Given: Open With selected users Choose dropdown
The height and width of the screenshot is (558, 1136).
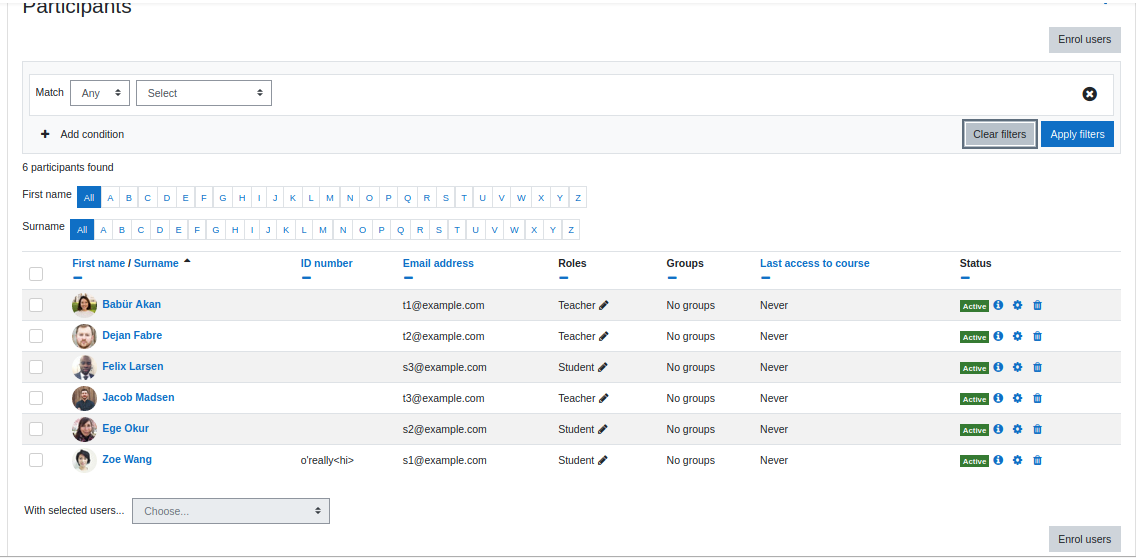Looking at the screenshot, I should pyautogui.click(x=230, y=511).
